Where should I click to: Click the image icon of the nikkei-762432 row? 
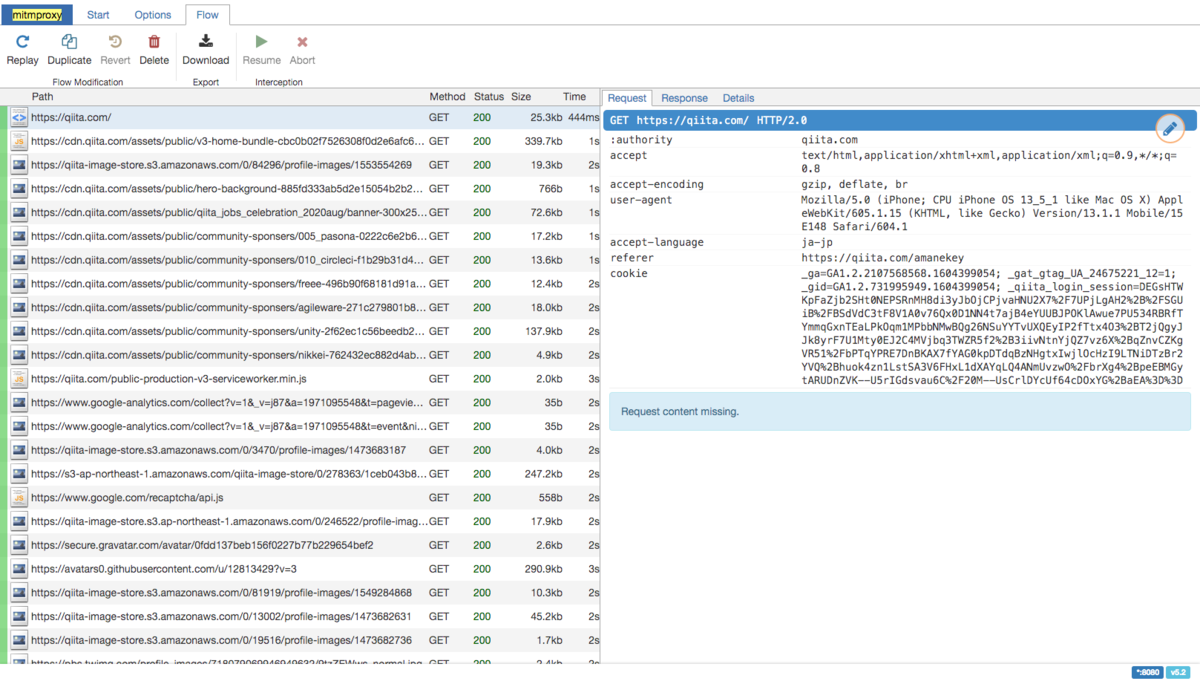(x=19, y=355)
